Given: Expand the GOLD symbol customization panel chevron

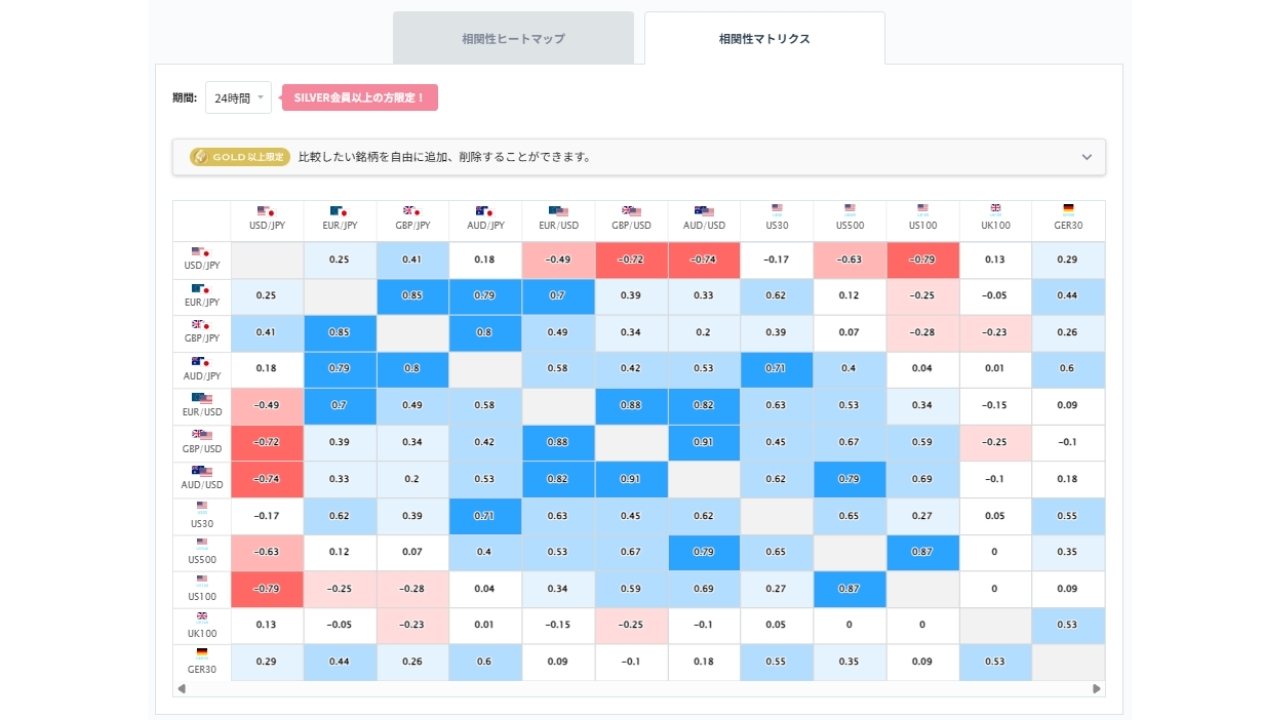Looking at the screenshot, I should click(x=1087, y=157).
